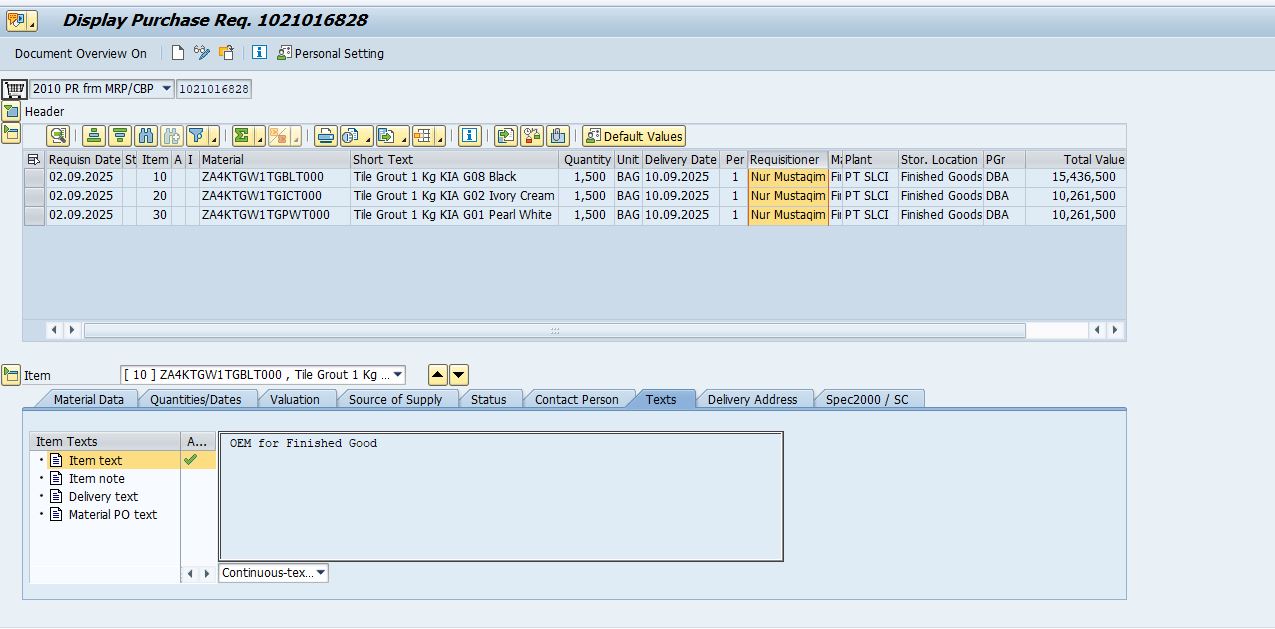Open the Spec2000 / SC tab
The height and width of the screenshot is (629, 1275).
point(867,399)
